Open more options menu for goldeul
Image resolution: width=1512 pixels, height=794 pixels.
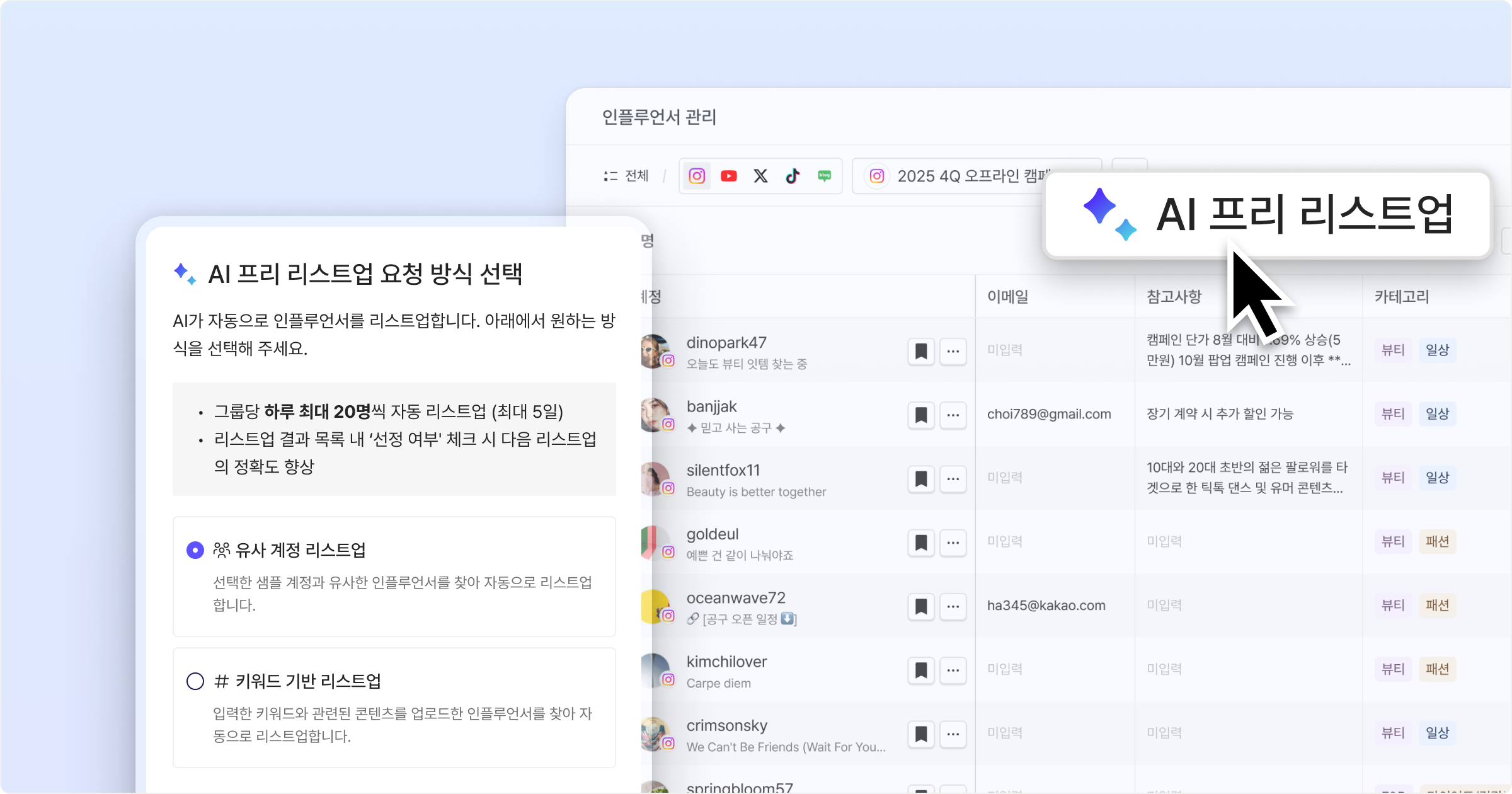click(953, 543)
